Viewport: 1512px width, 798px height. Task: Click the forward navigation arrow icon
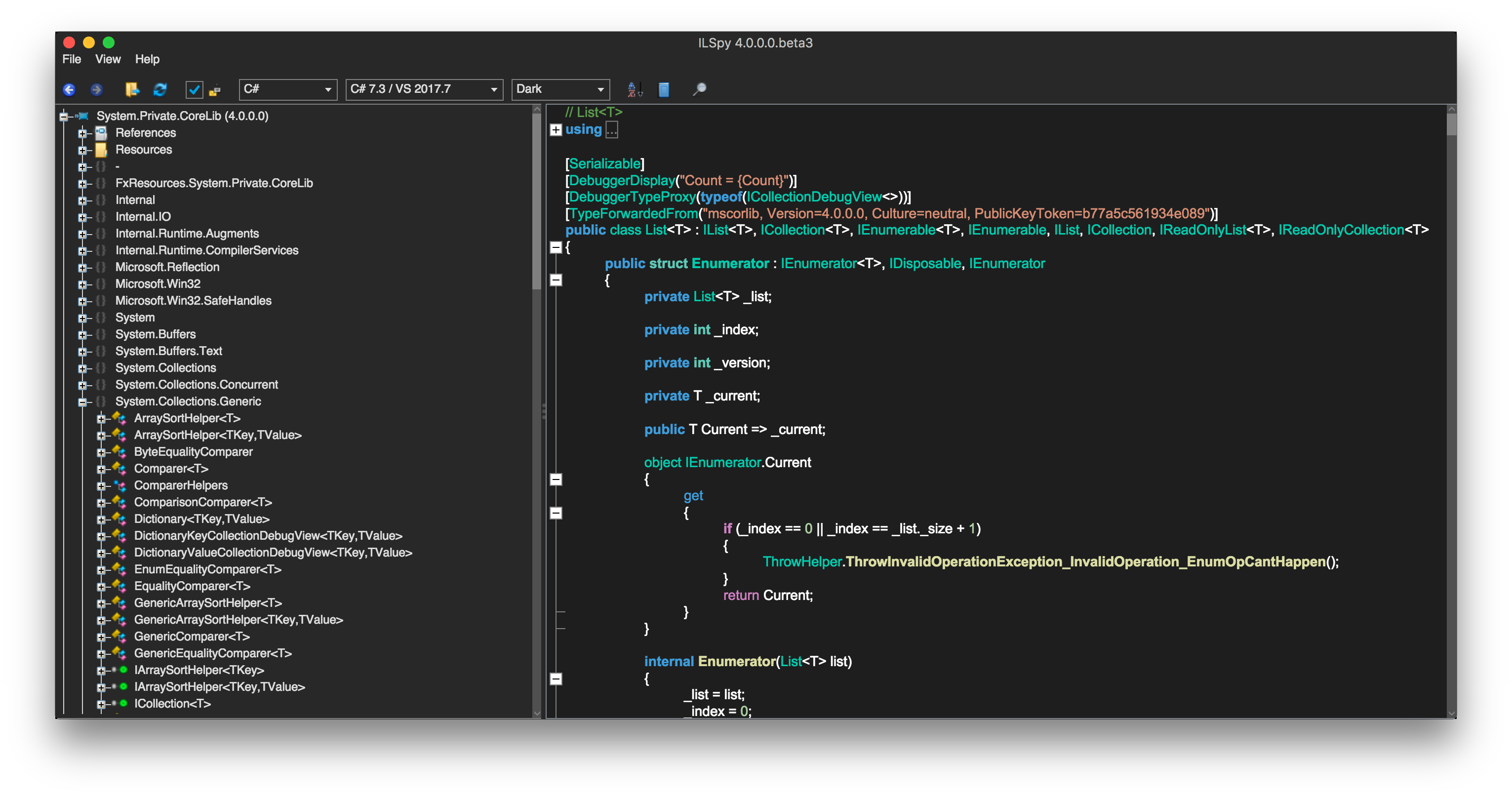coord(96,89)
